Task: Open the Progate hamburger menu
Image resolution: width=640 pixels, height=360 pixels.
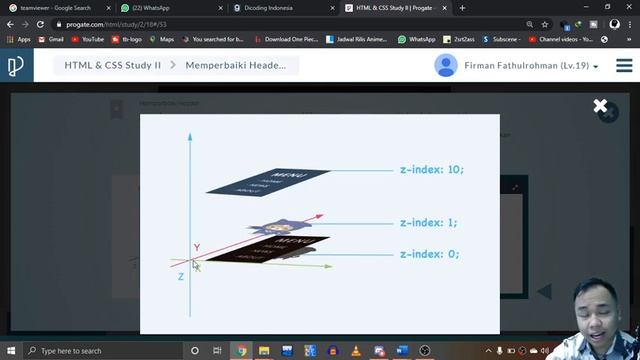Action: pos(624,65)
